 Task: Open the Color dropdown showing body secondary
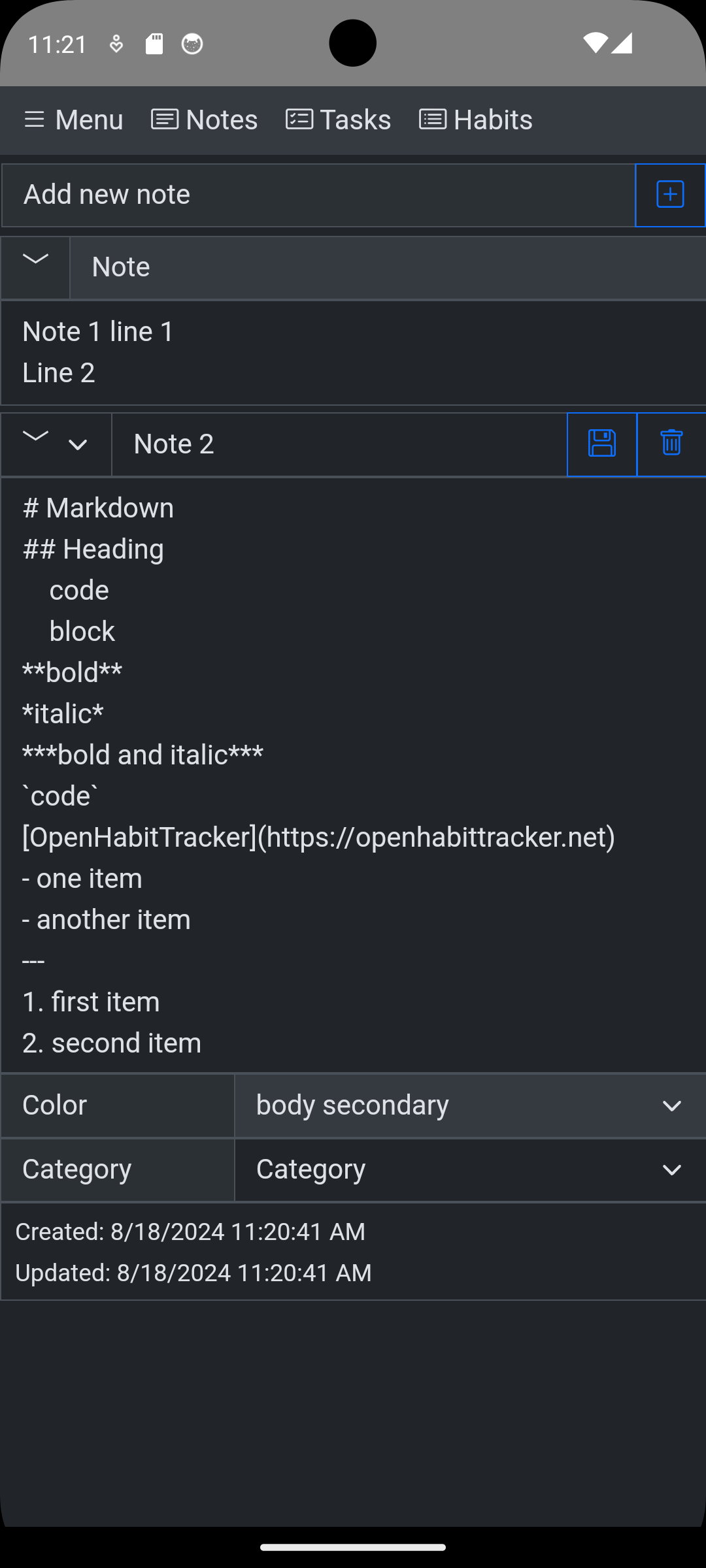(471, 1105)
